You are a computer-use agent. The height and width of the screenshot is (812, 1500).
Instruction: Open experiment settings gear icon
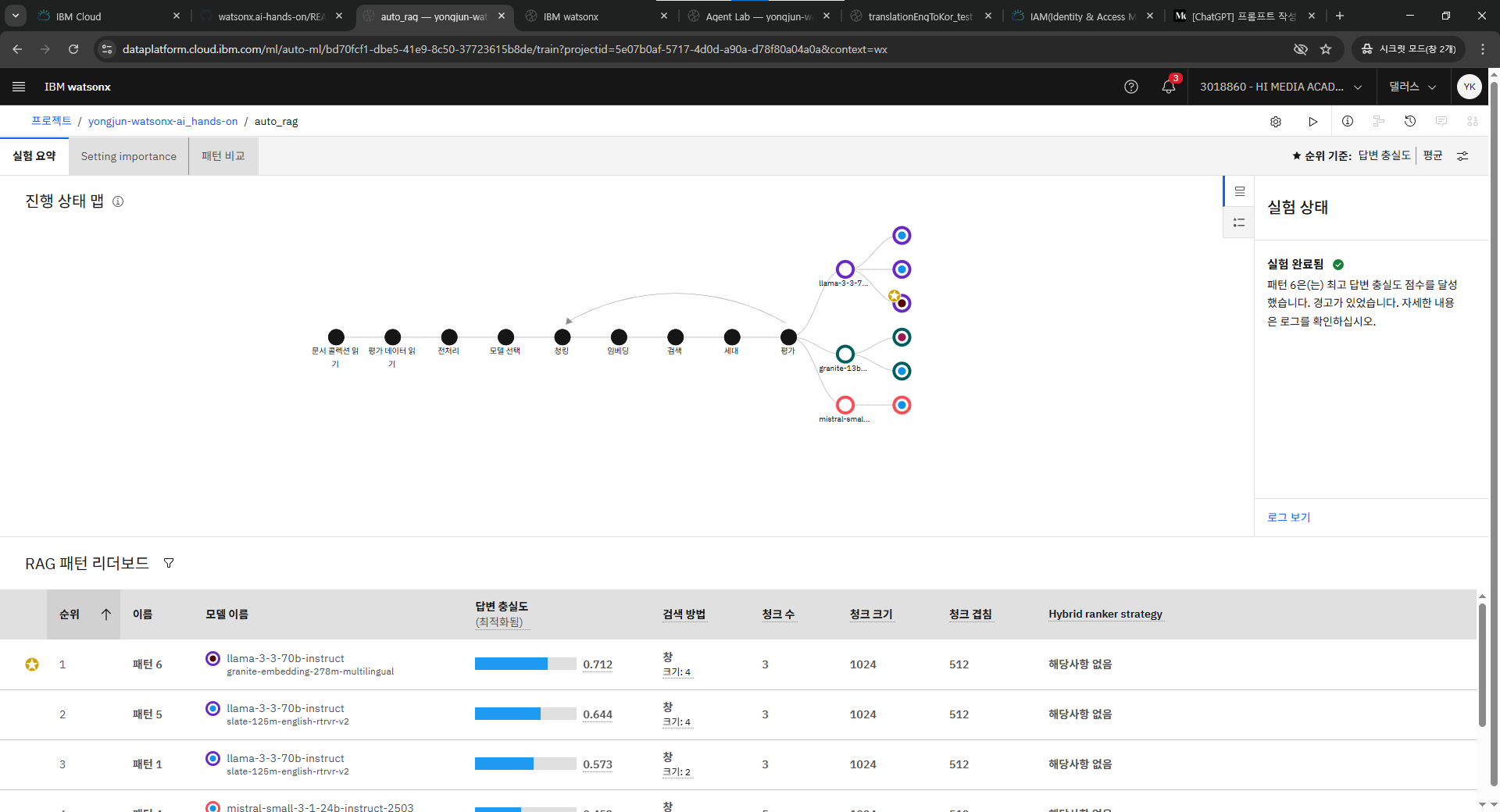point(1276,122)
